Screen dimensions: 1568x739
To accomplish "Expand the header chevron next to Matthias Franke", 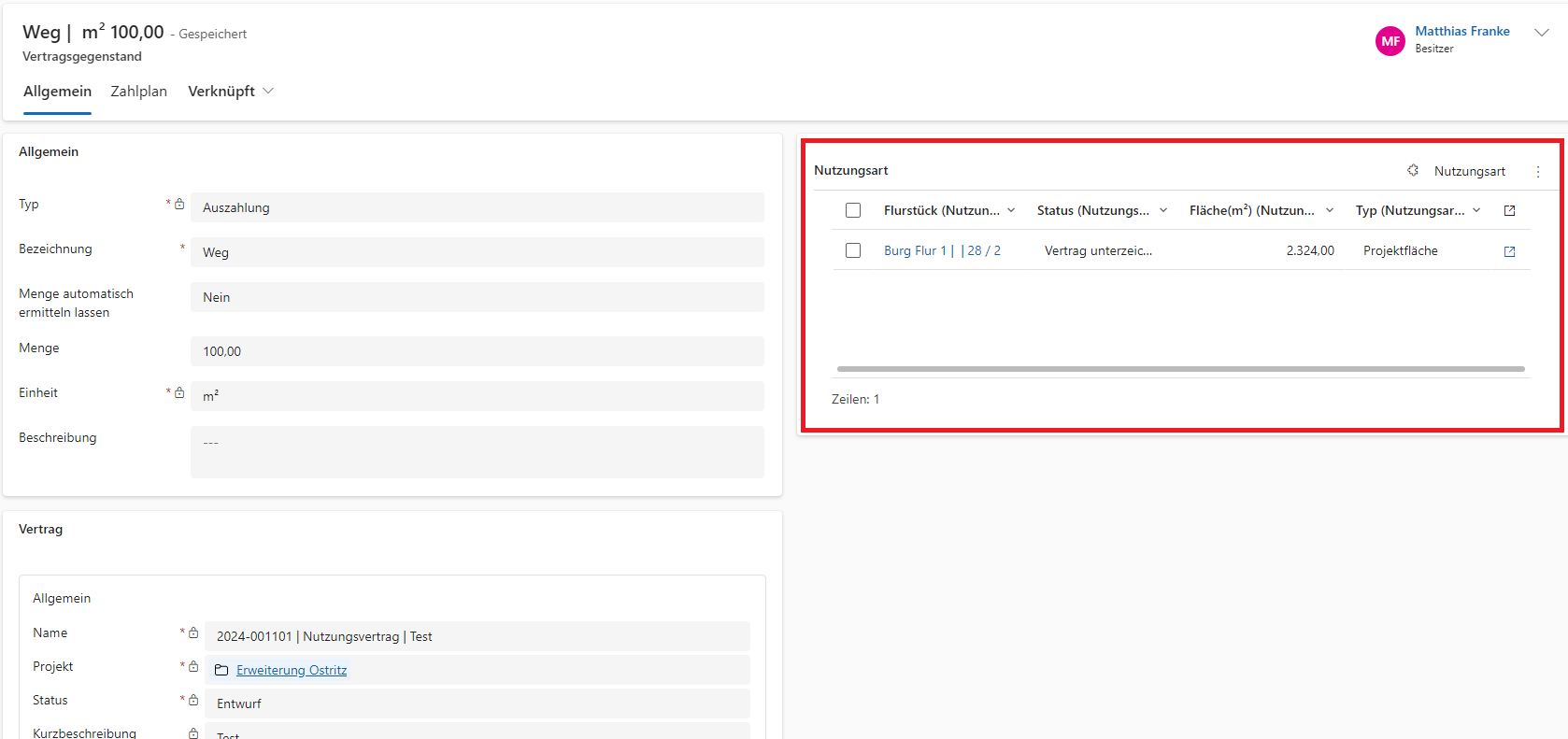I will click(x=1542, y=33).
